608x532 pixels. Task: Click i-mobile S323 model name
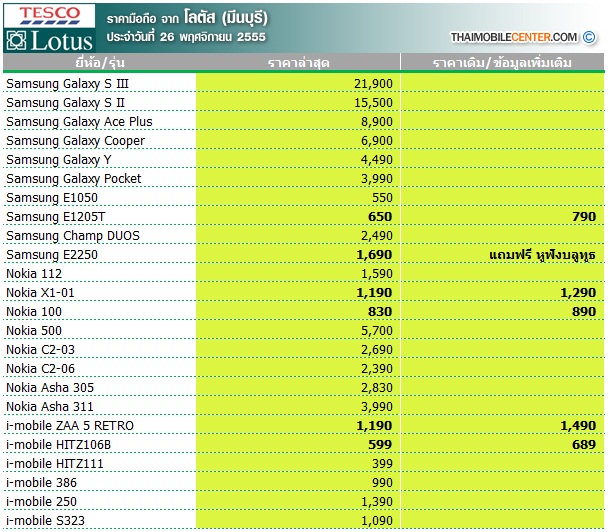tap(45, 520)
